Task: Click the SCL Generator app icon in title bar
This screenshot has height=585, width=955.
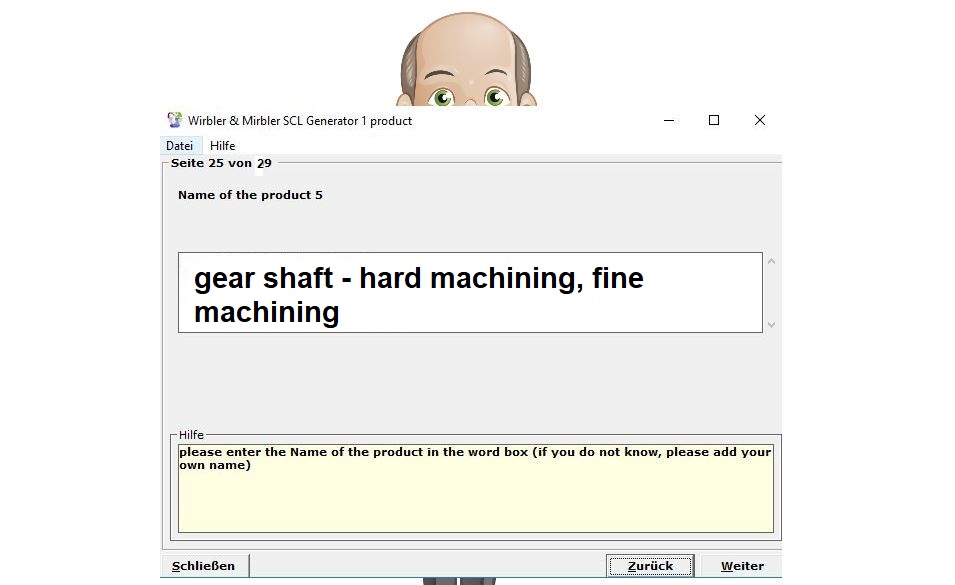Action: (x=175, y=120)
